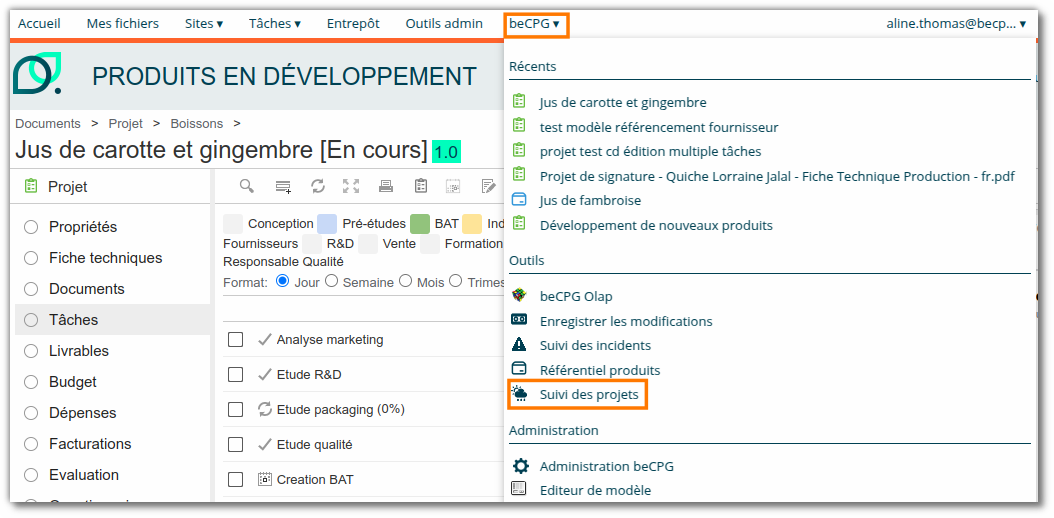Click the warning triangle icon for Suivi des incidents

[x=519, y=345]
